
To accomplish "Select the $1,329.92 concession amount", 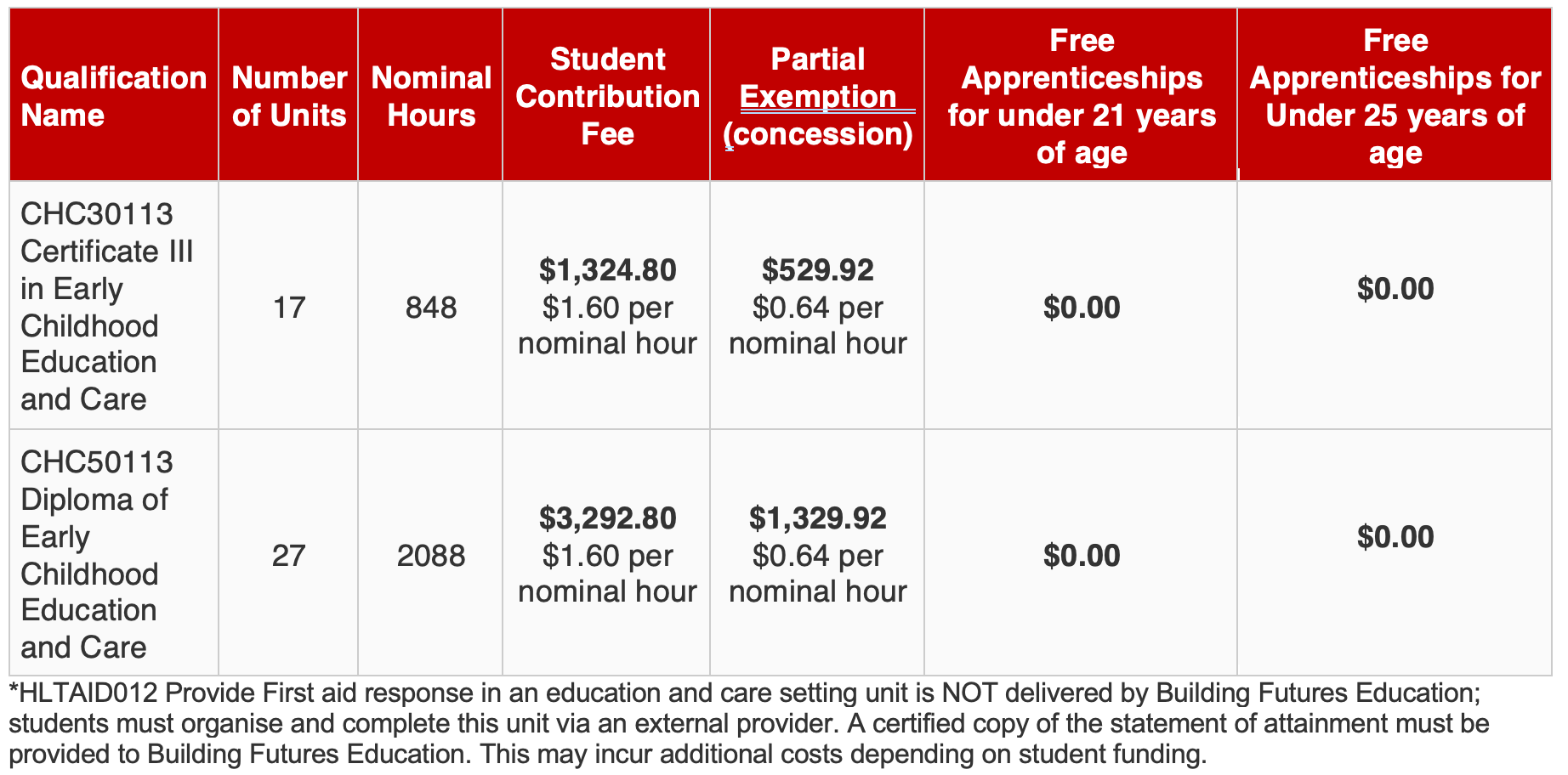I will coord(817,518).
